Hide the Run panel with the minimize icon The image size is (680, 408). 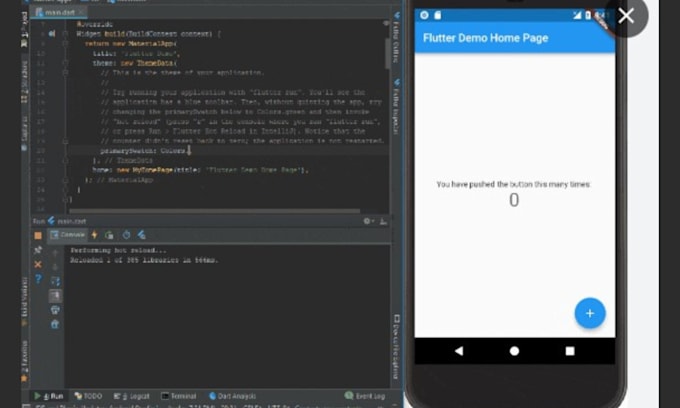point(383,222)
